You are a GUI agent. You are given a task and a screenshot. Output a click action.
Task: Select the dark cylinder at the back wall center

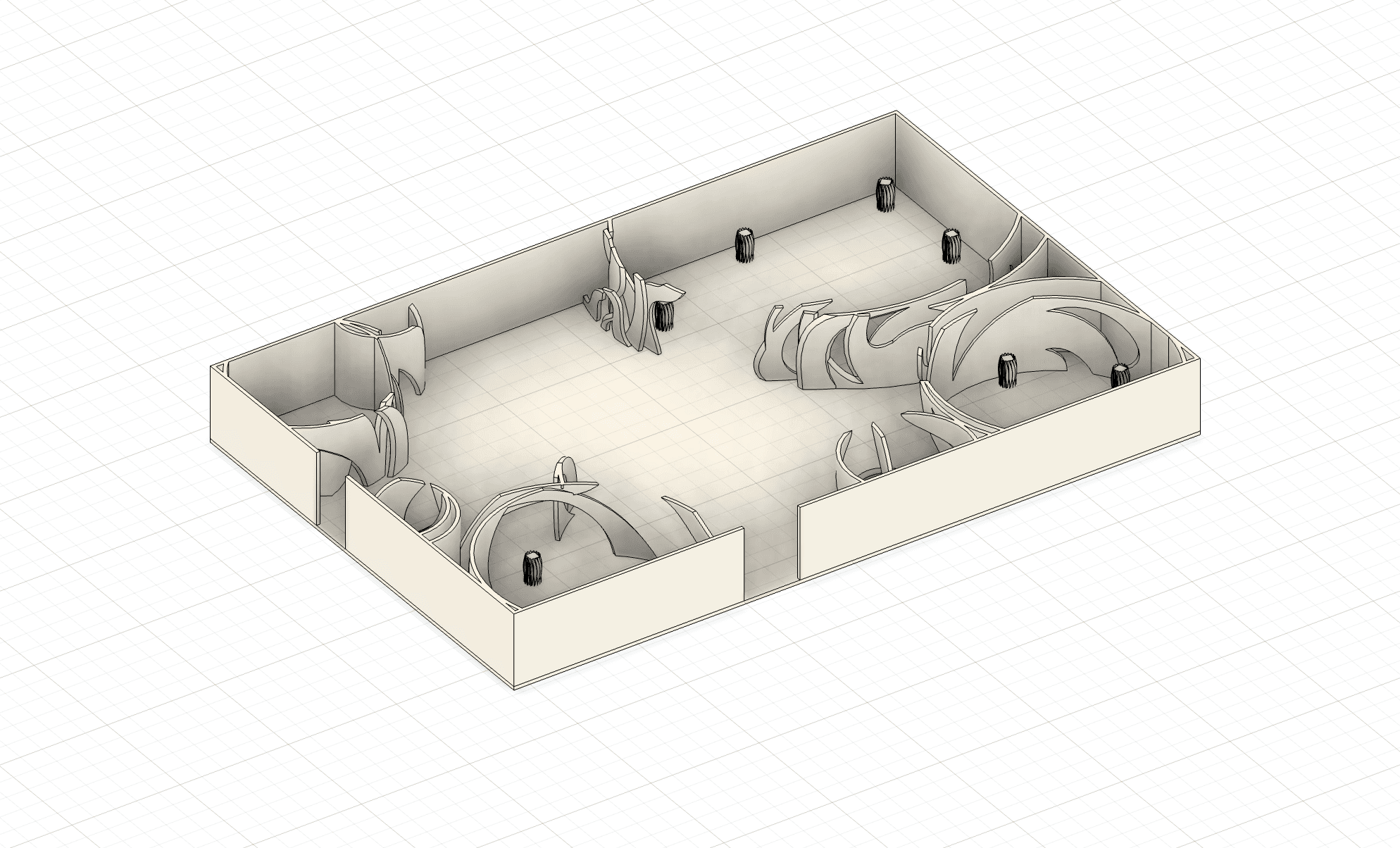tap(745, 246)
